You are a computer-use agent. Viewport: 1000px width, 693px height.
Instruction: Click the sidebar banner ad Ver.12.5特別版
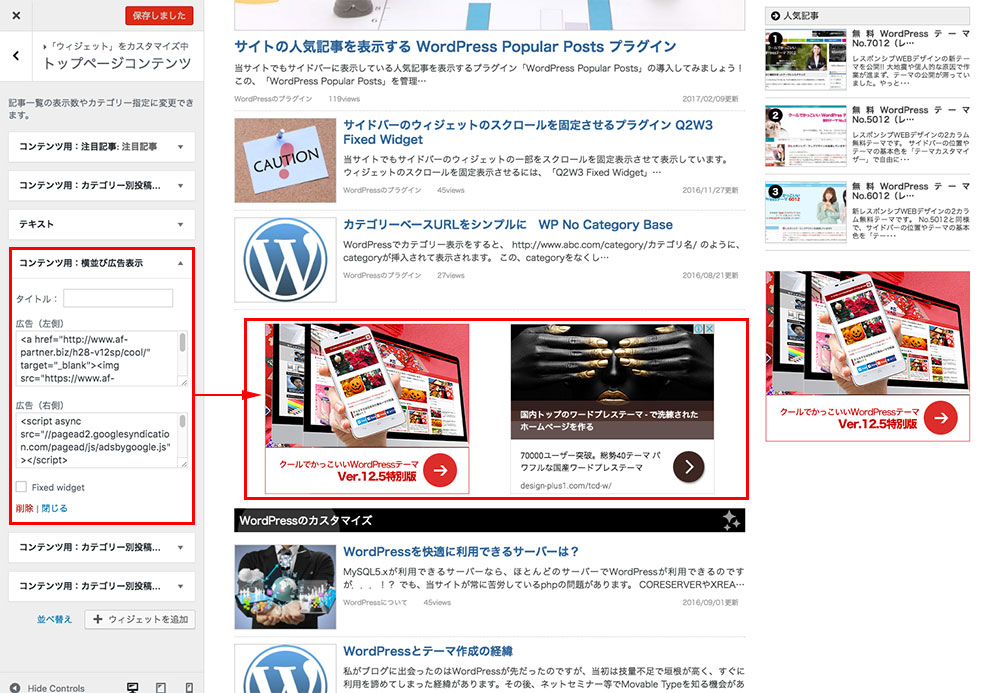[x=867, y=356]
